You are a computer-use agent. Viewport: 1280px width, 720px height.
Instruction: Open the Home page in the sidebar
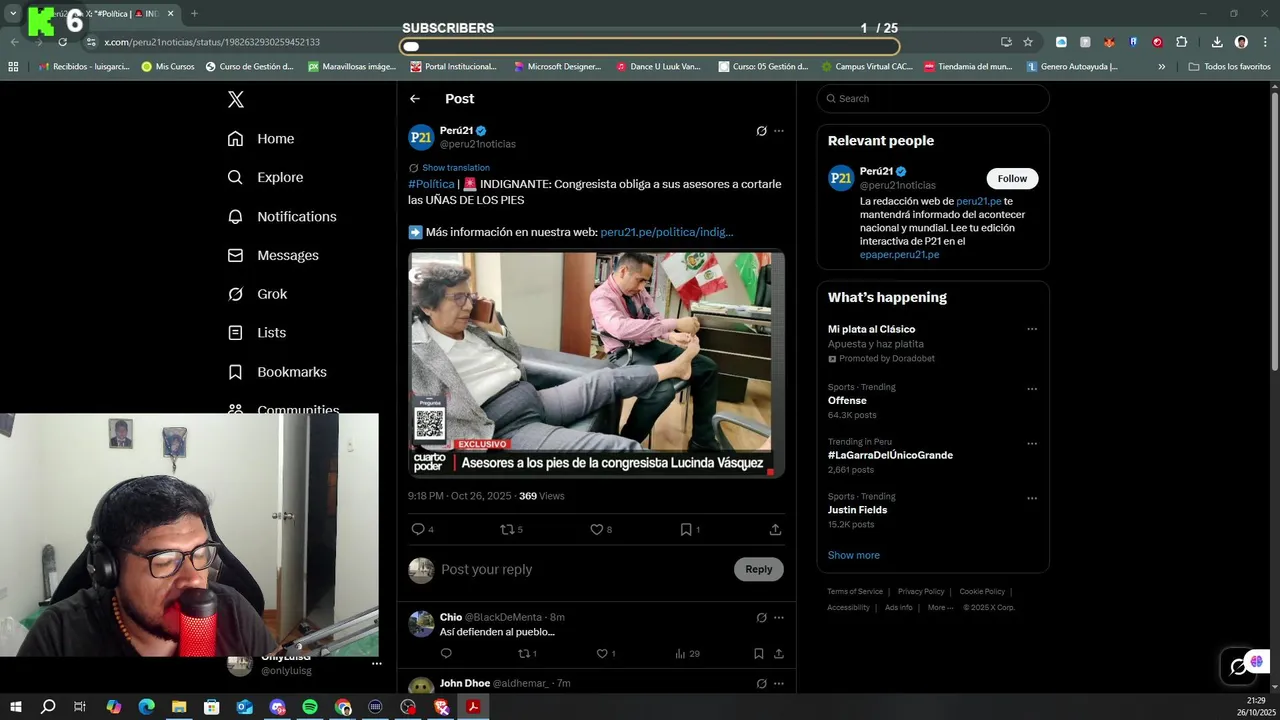click(x=261, y=139)
